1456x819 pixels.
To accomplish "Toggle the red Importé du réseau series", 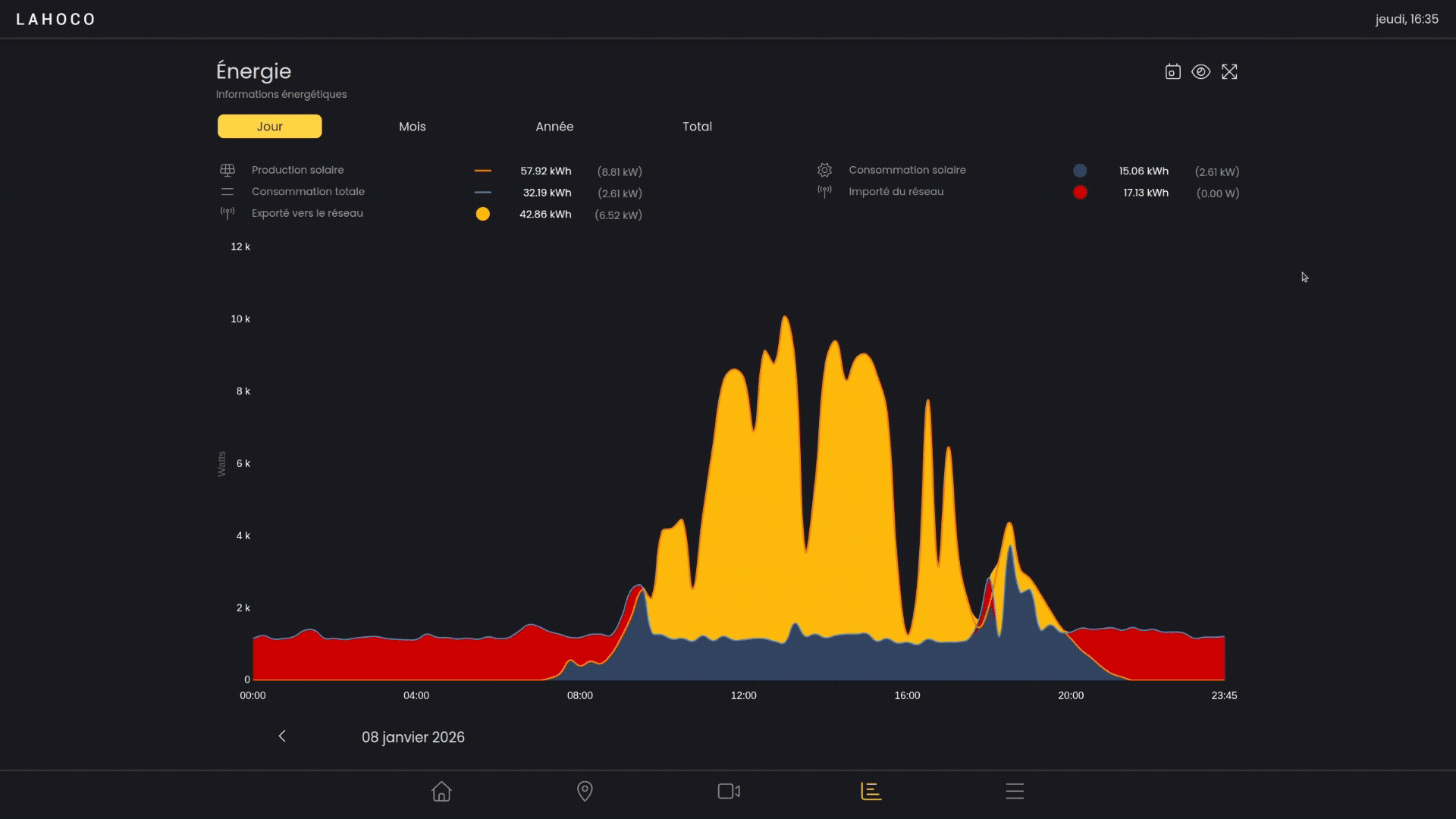I will point(1080,193).
